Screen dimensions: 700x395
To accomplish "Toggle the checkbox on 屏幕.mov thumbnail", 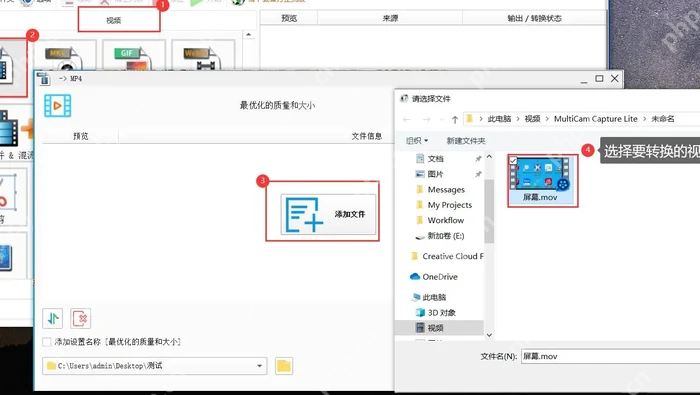I will [513, 160].
